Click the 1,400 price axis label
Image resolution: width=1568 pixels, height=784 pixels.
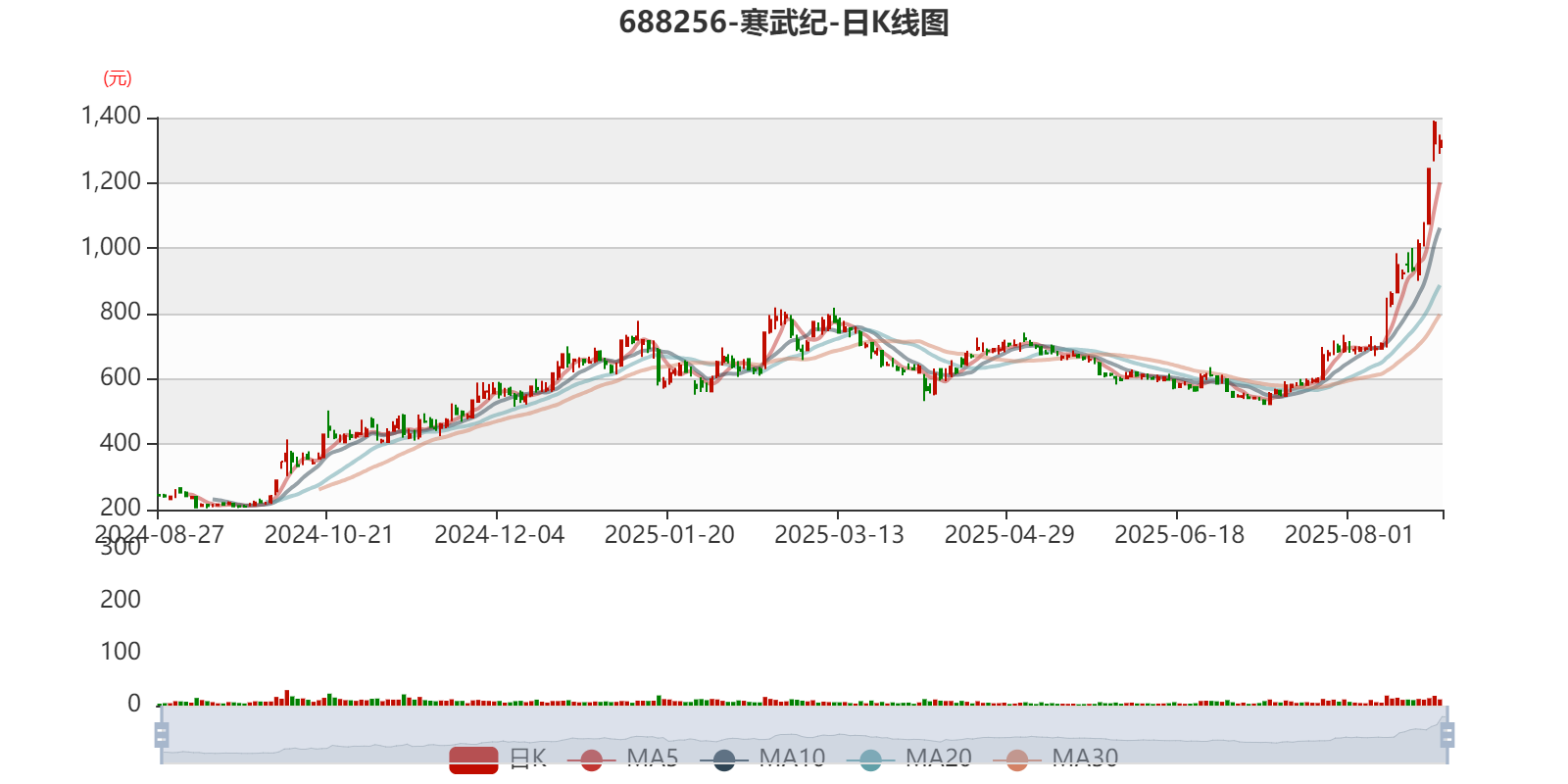[x=111, y=117]
